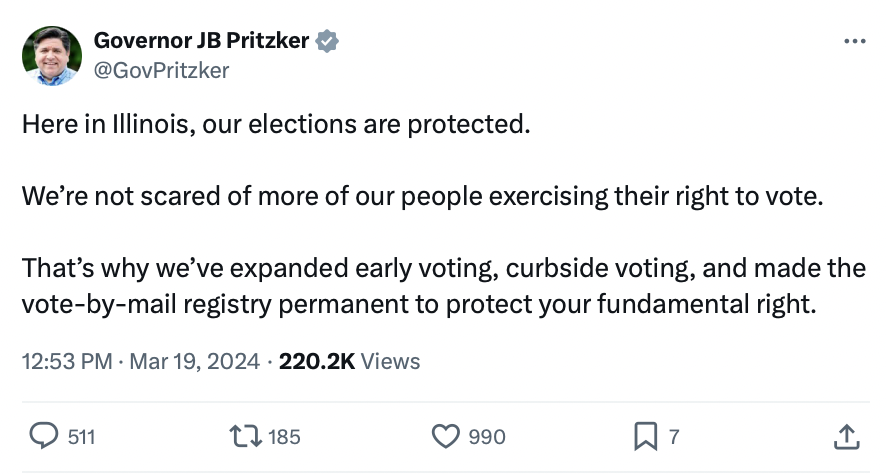886x474 pixels.
Task: Open the @GovPritzker handle link
Action: pyautogui.click(x=161, y=69)
